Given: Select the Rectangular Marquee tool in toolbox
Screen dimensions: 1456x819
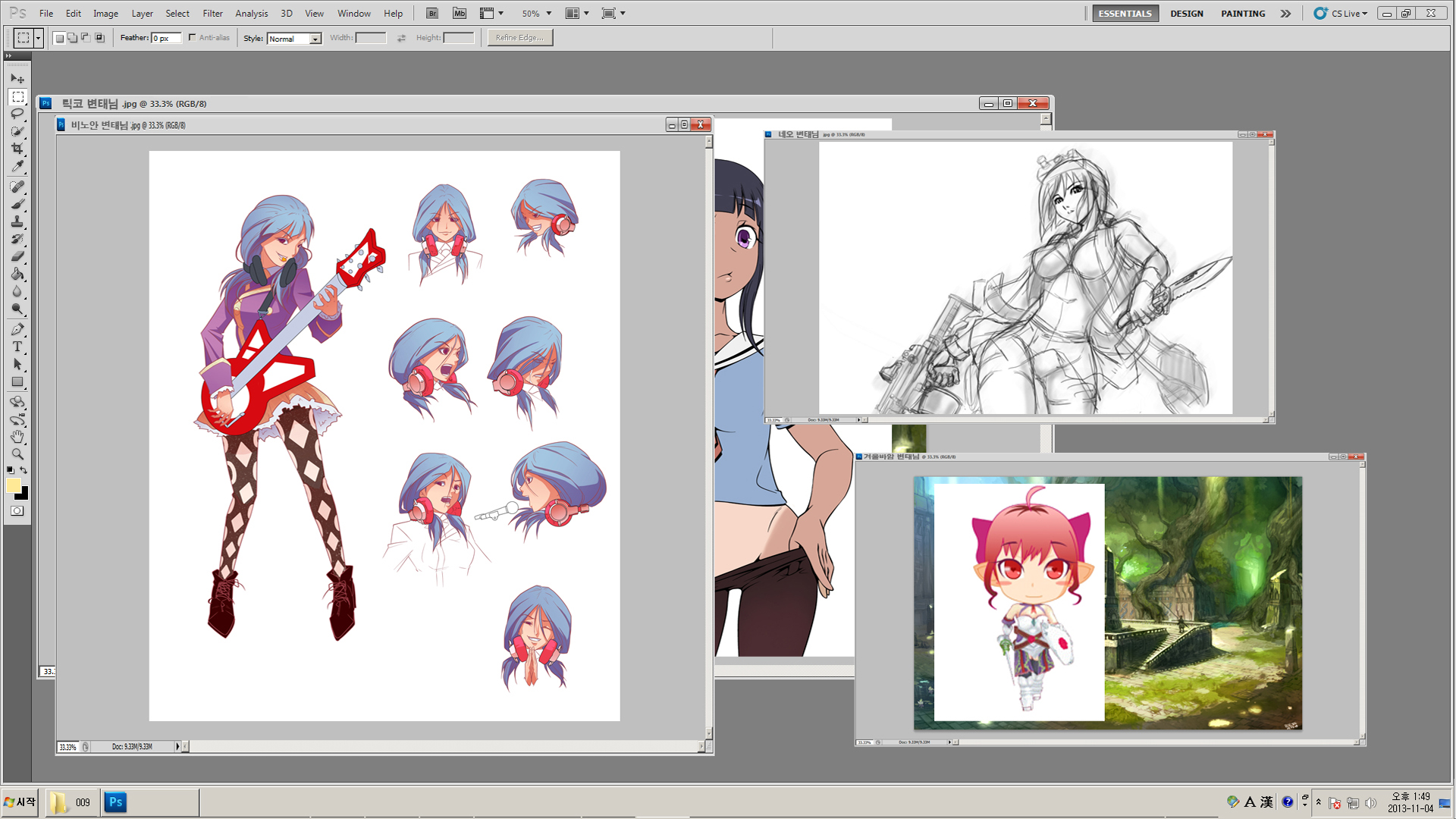Looking at the screenshot, I should point(17,96).
